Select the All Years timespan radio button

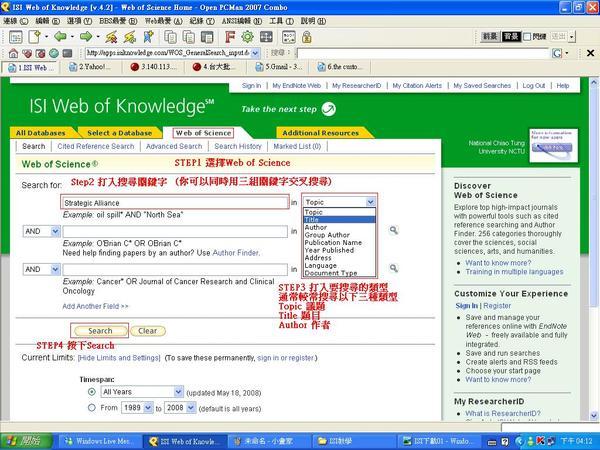92,392
